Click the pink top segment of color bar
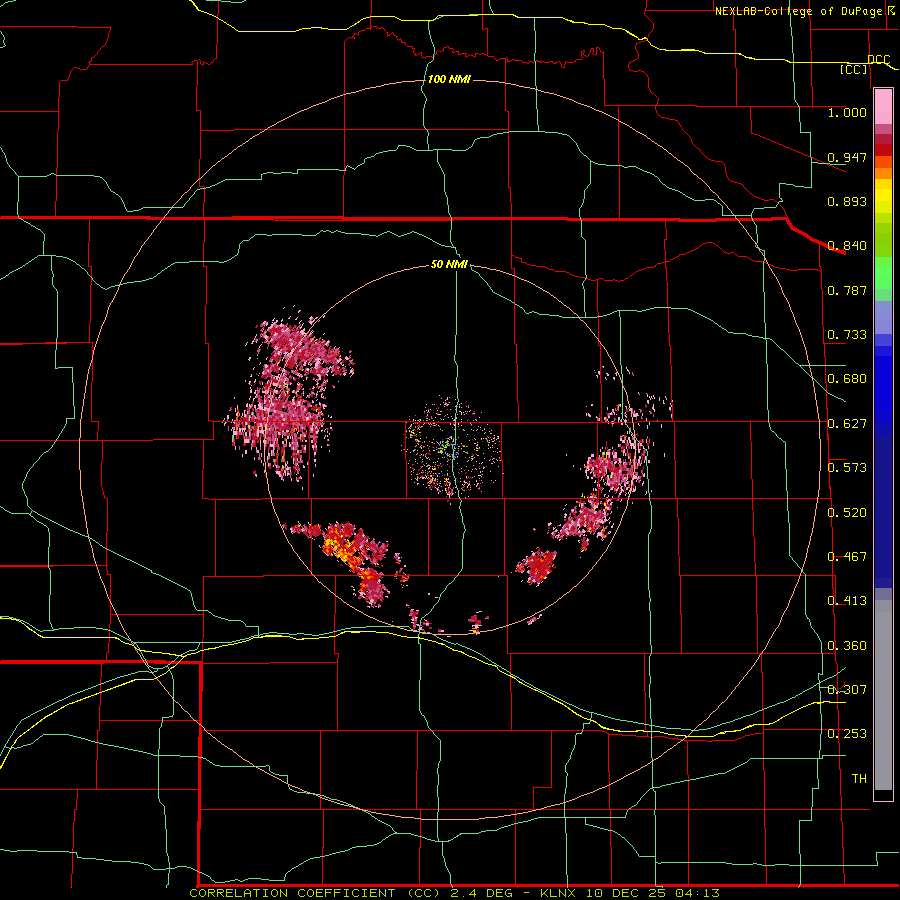 (883, 107)
